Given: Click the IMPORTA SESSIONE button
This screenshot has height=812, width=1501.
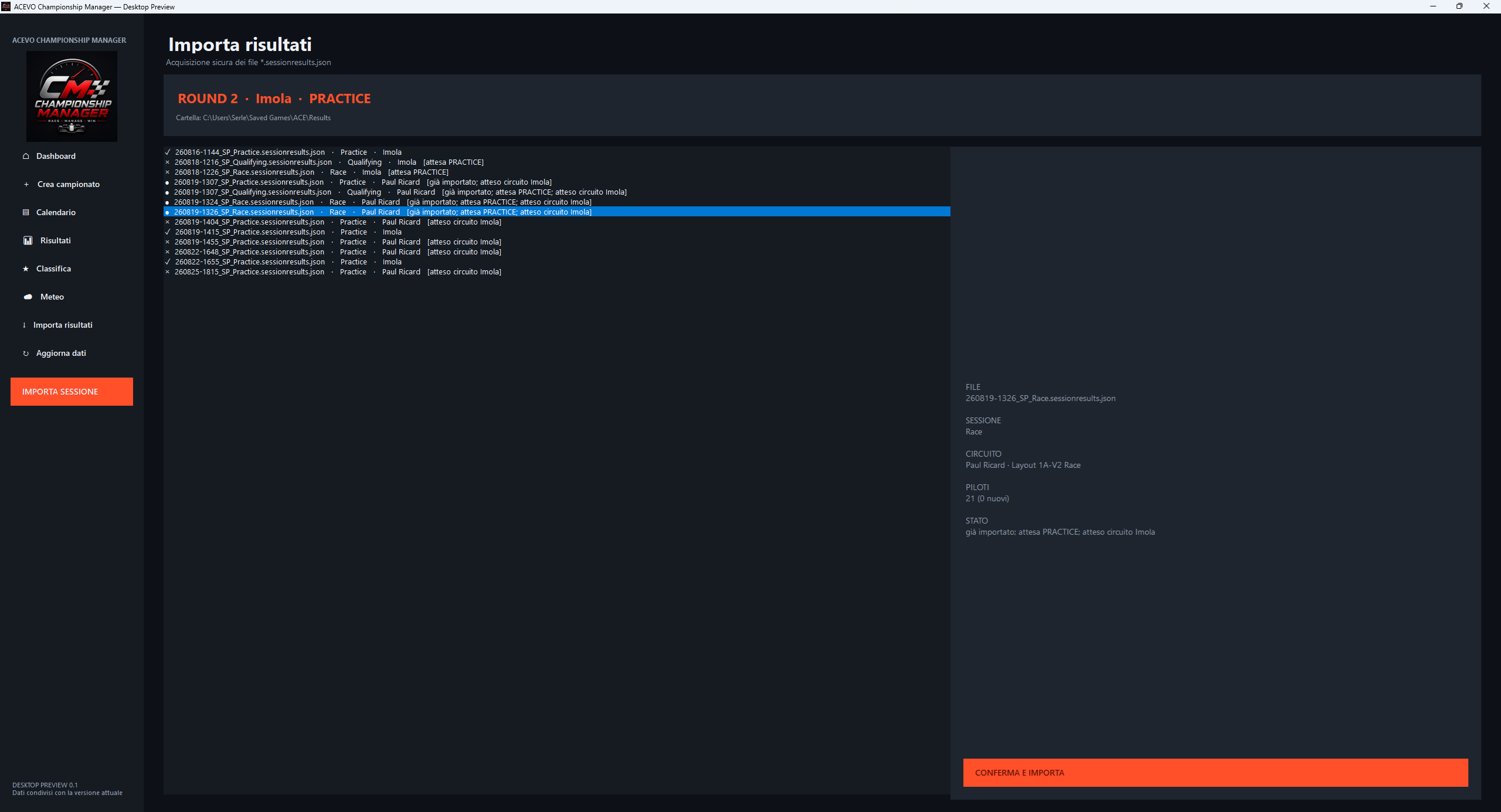Looking at the screenshot, I should (72, 392).
